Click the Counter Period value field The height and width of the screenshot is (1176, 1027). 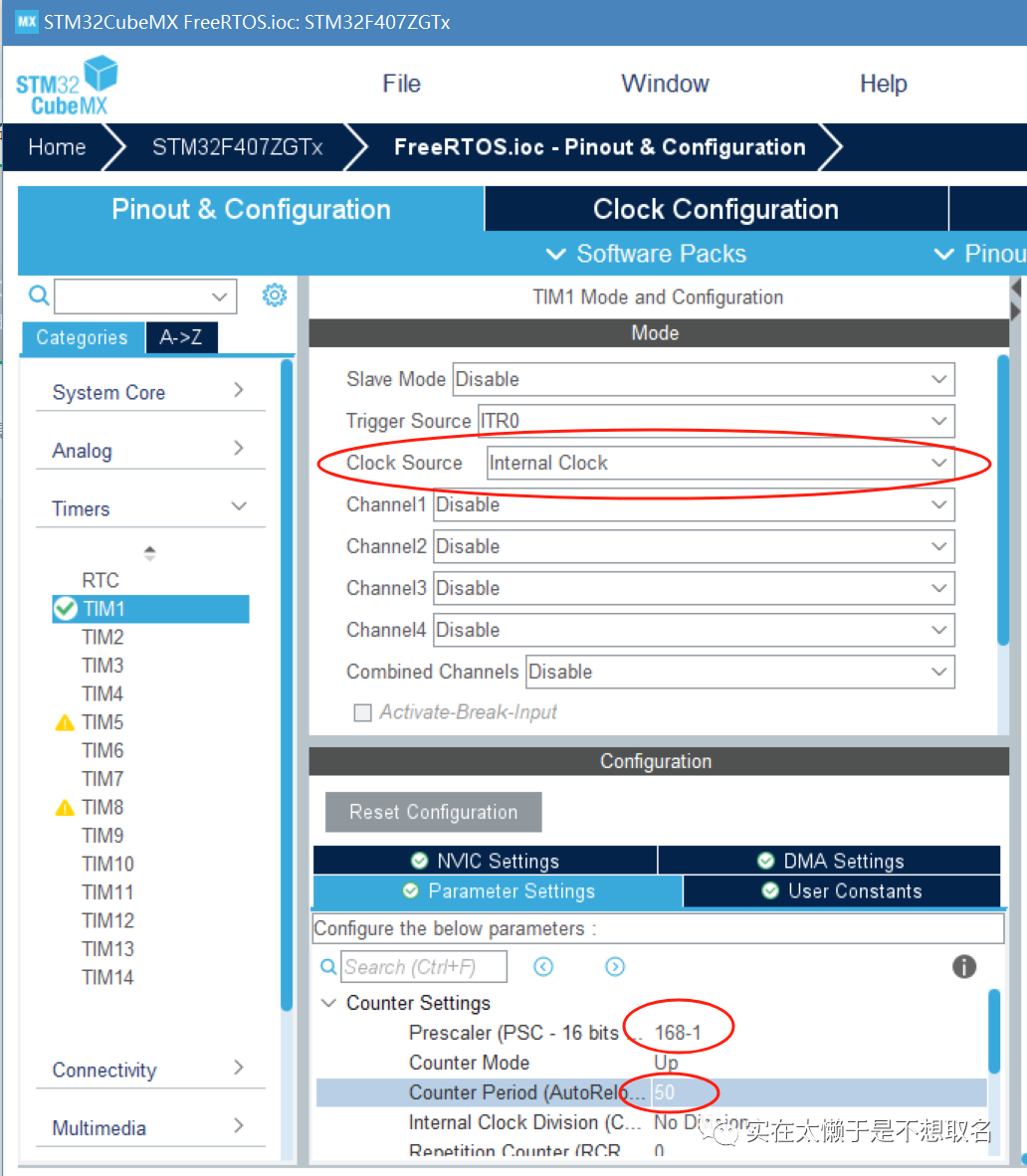point(816,1092)
